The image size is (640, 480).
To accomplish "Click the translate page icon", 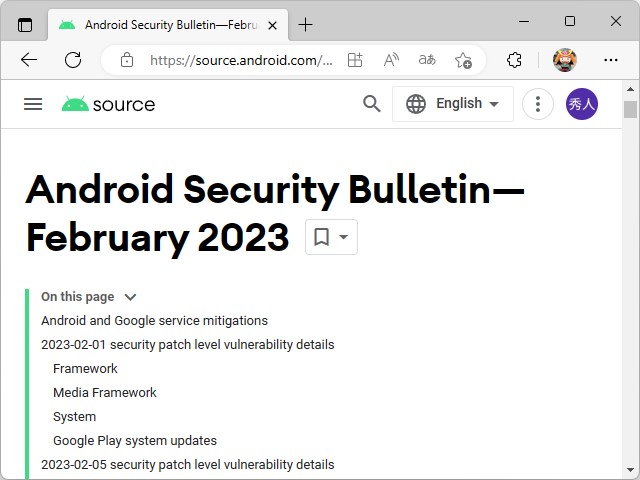I will click(427, 60).
